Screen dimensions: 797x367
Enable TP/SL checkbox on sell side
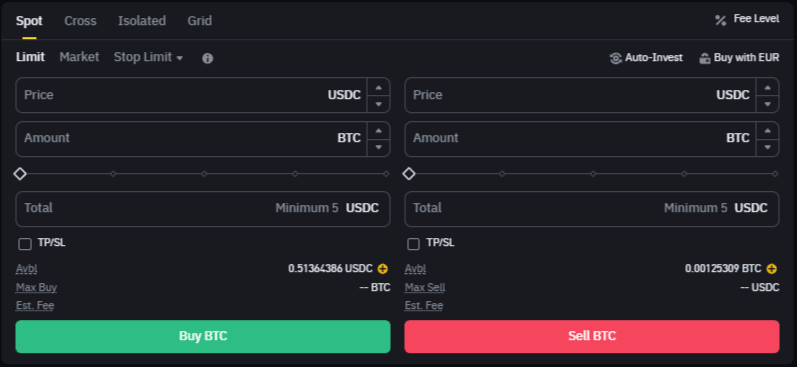(414, 244)
